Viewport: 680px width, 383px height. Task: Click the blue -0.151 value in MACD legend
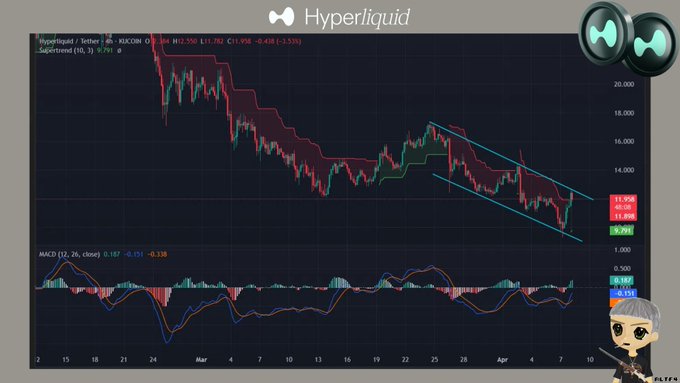[134, 254]
